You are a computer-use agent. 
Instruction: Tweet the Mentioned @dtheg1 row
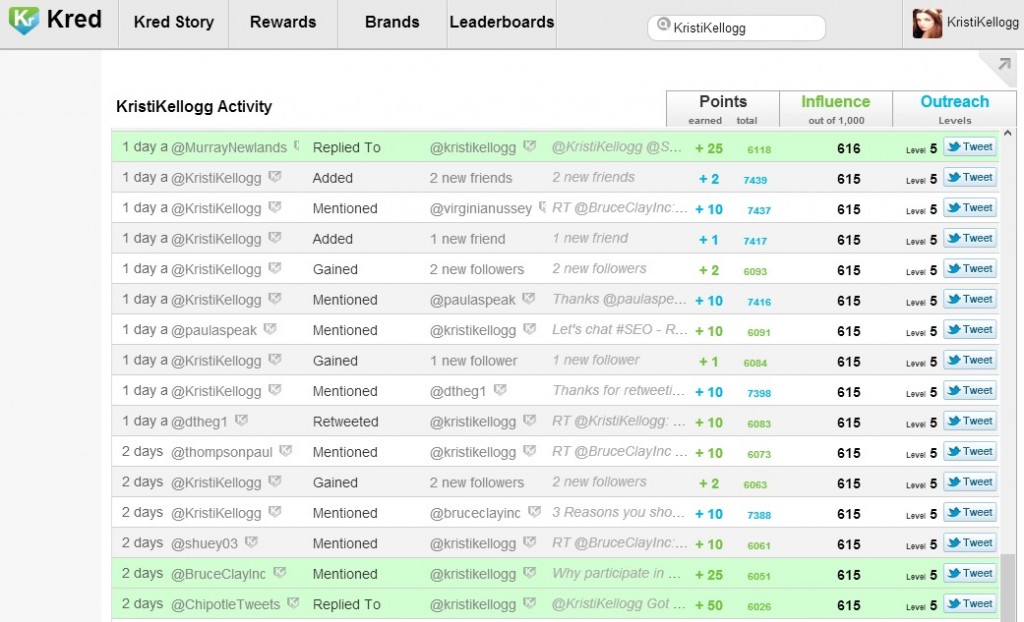pos(970,391)
